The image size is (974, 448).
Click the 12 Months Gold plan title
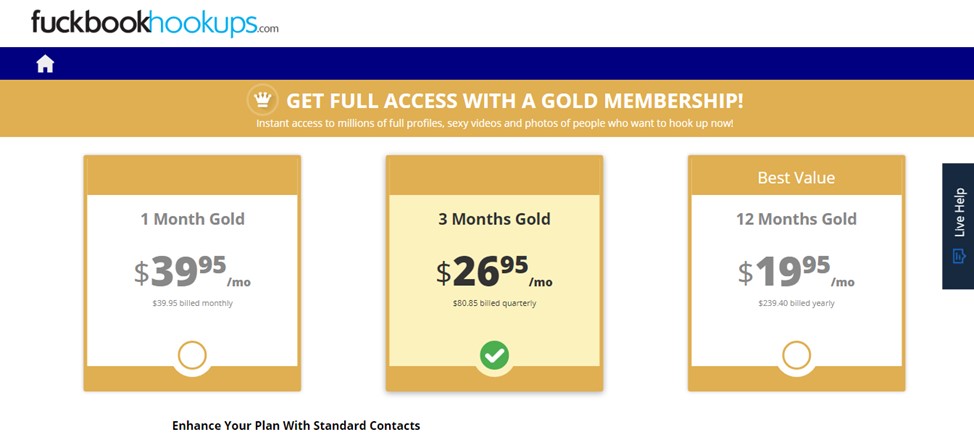[x=796, y=219]
